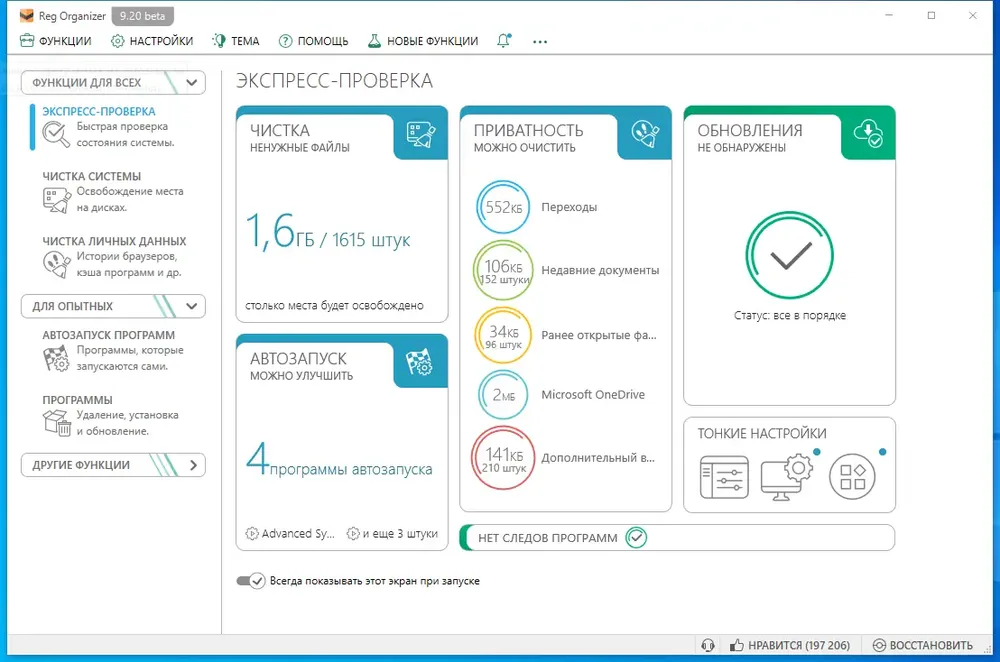Click the Ранее открытые фа... label

599,335
